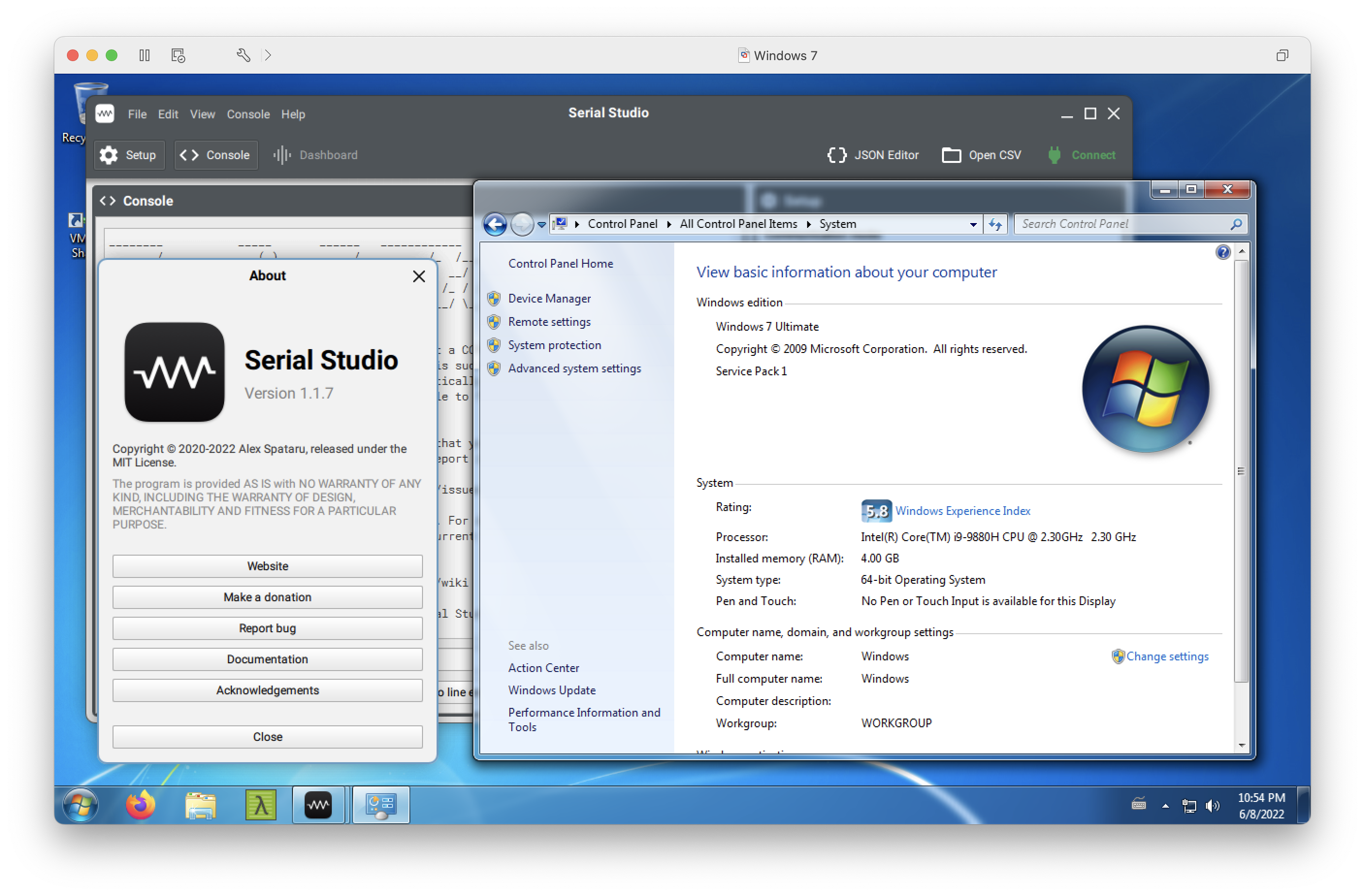Image resolution: width=1365 pixels, height=896 pixels.
Task: Close the About dialog with the X
Action: click(x=419, y=276)
